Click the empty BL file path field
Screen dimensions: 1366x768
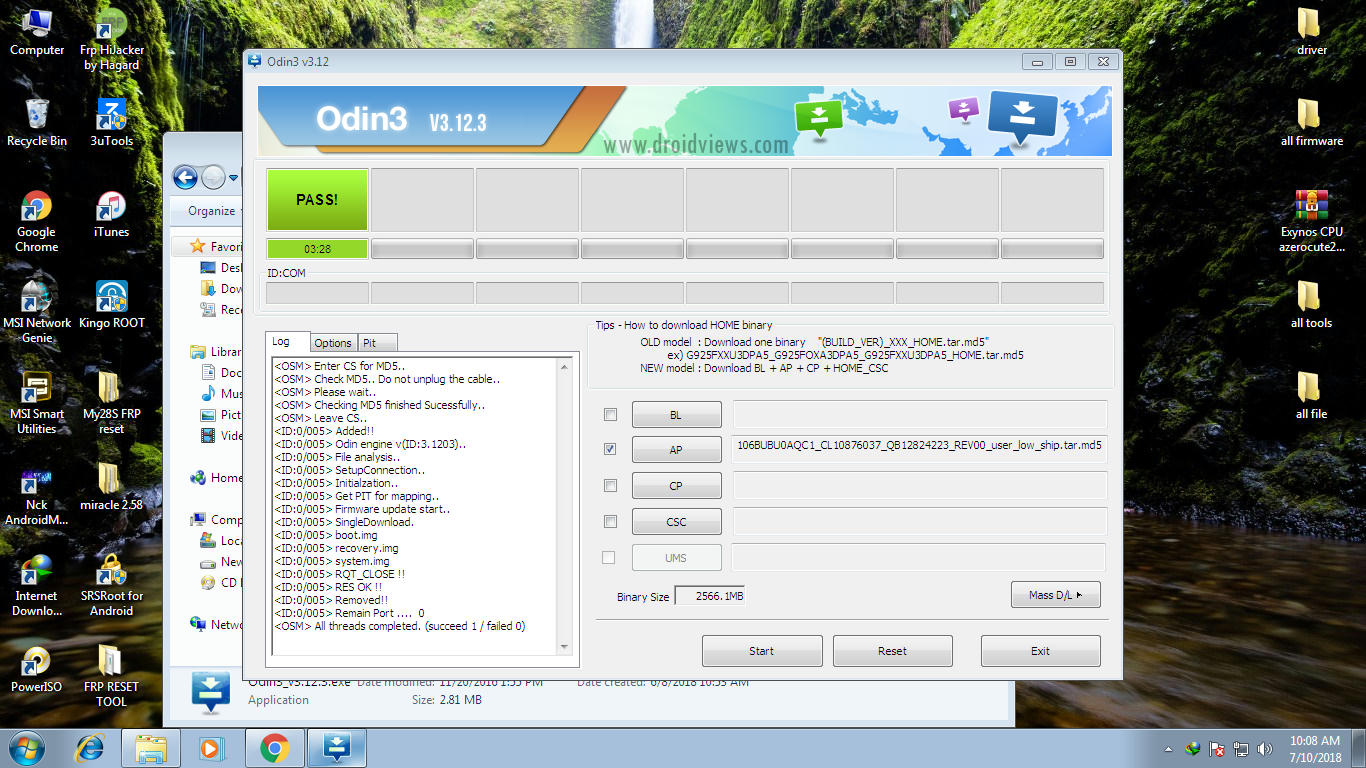tap(920, 414)
